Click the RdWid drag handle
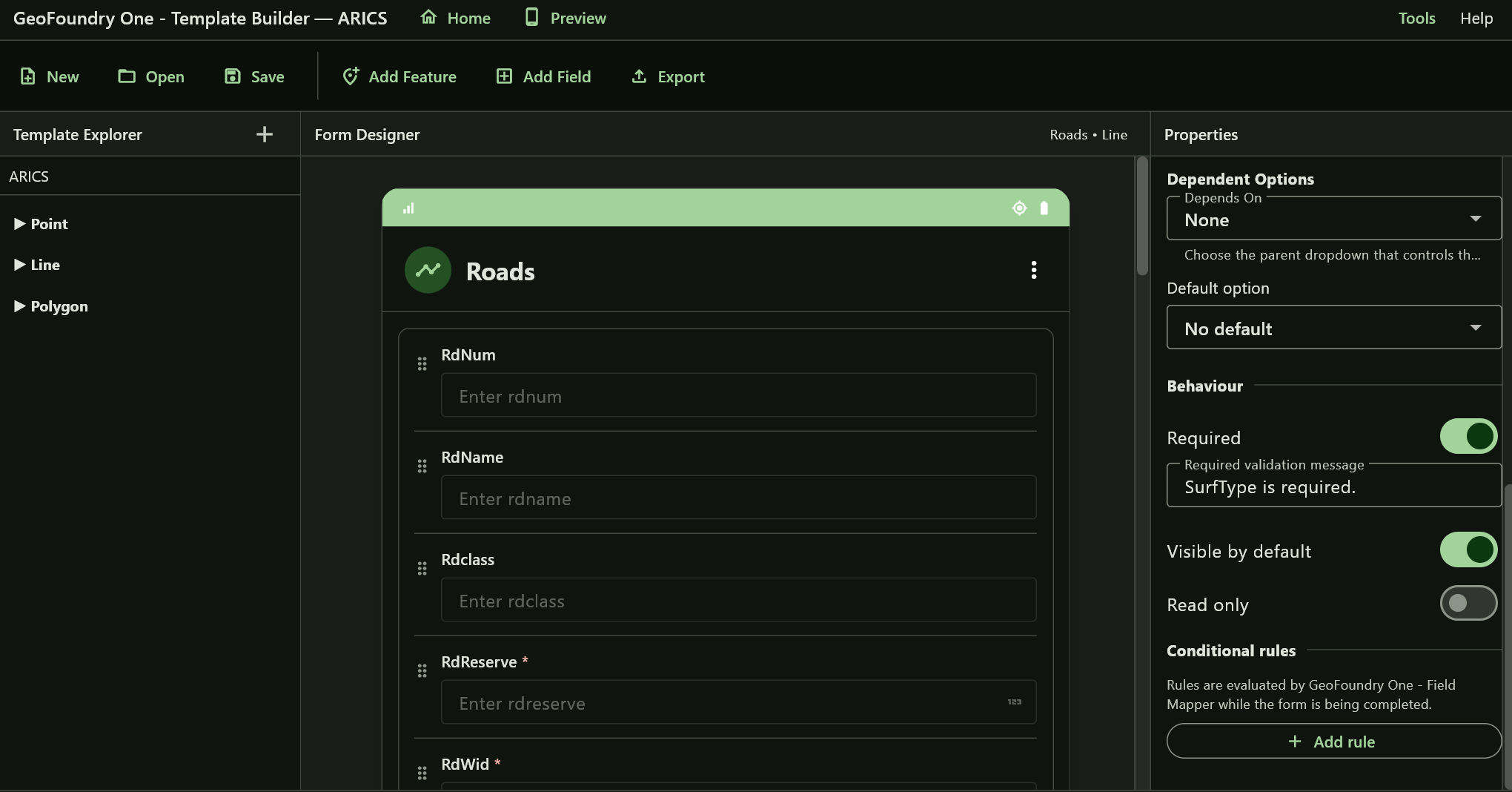1512x792 pixels. [422, 773]
